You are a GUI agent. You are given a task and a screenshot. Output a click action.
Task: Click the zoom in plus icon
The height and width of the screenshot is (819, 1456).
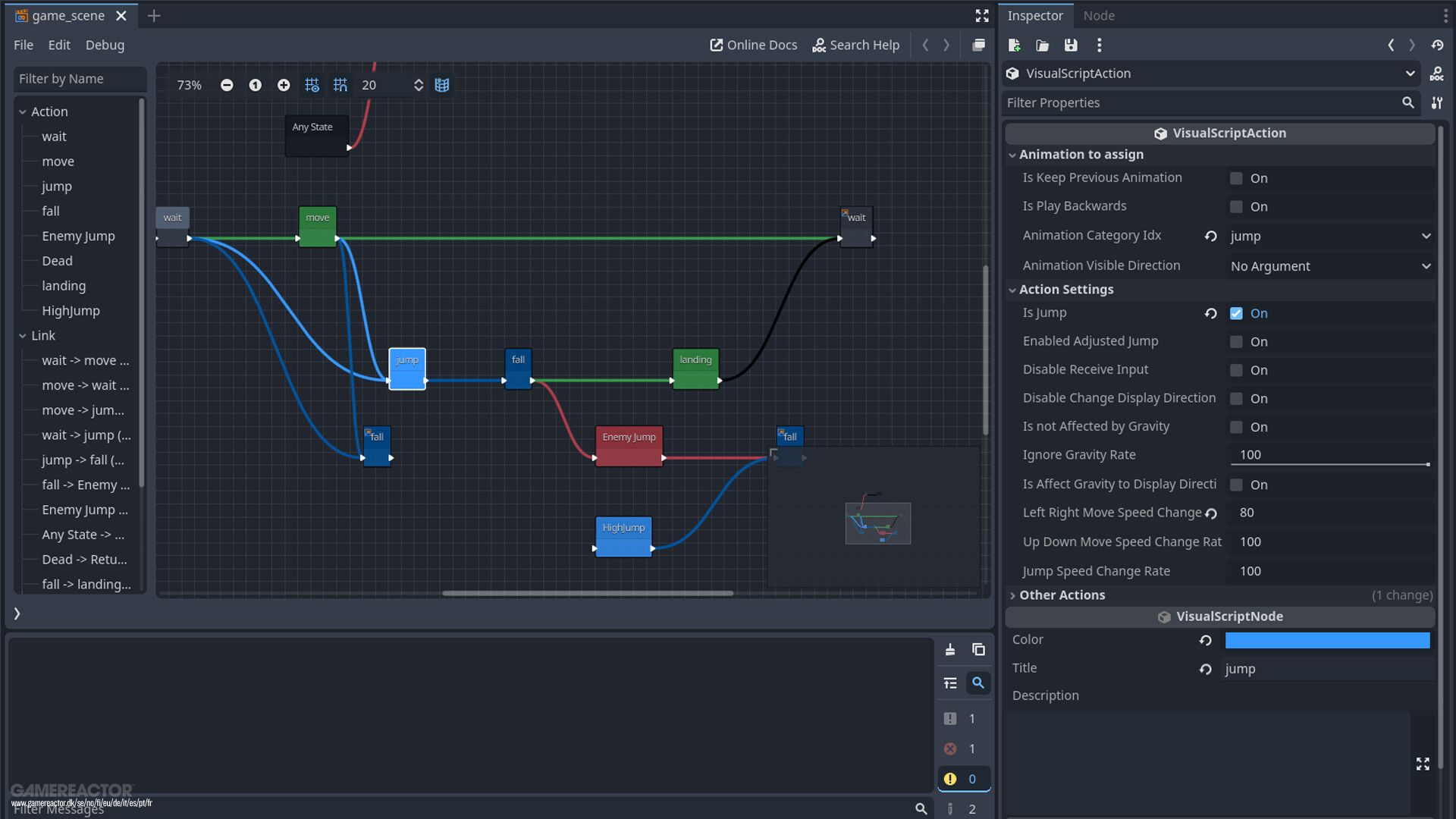pyautogui.click(x=284, y=85)
